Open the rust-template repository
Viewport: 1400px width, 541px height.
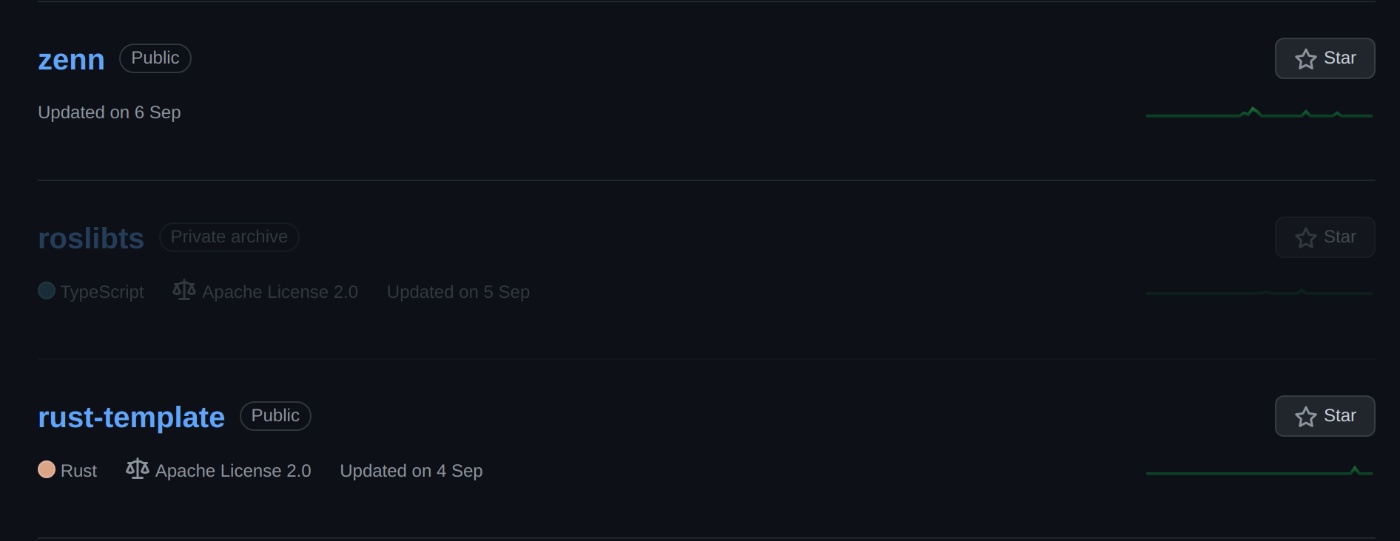tap(131, 417)
